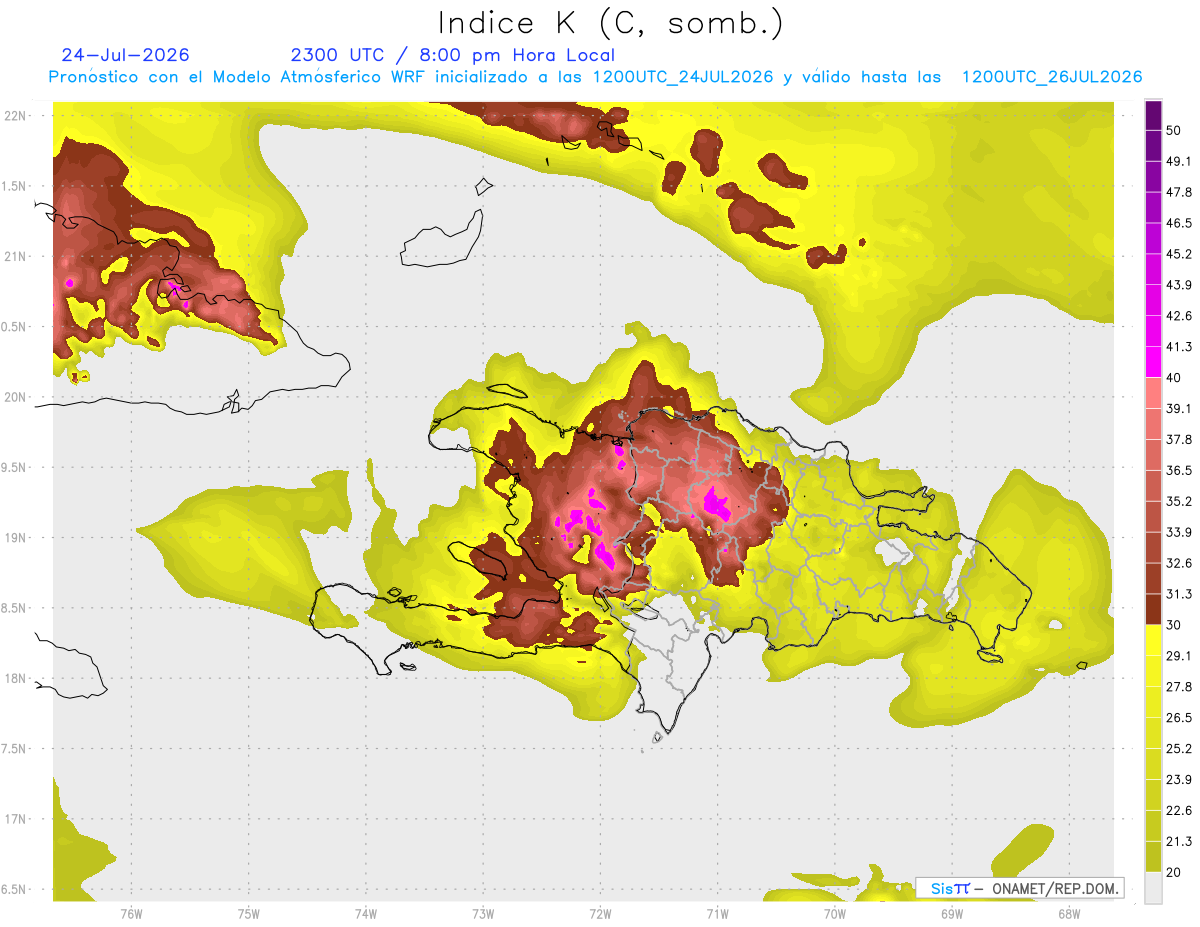Click the '35.2' color scale value
Screen dimensions: 1200x927
pos(1178,501)
